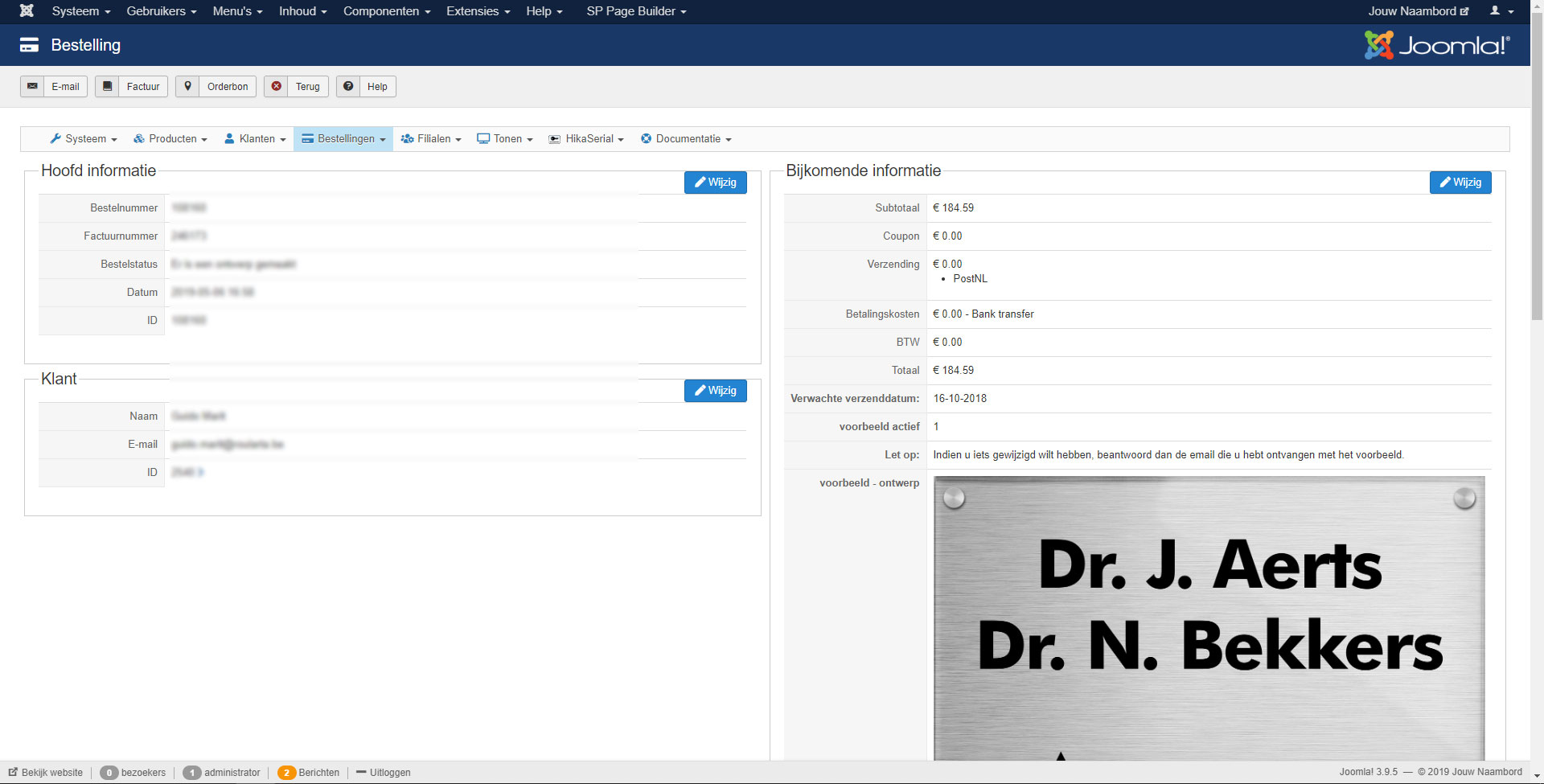Click the external link icon beside Jouw Naambord
This screenshot has width=1544, height=784.
(1464, 11)
